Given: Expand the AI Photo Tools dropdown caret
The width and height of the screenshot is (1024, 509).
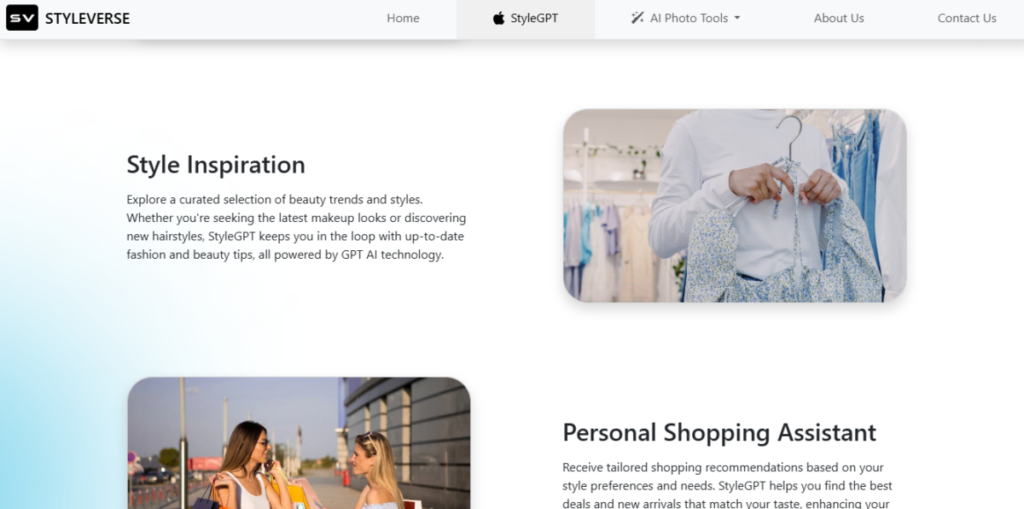Looking at the screenshot, I should pyautogui.click(x=737, y=18).
